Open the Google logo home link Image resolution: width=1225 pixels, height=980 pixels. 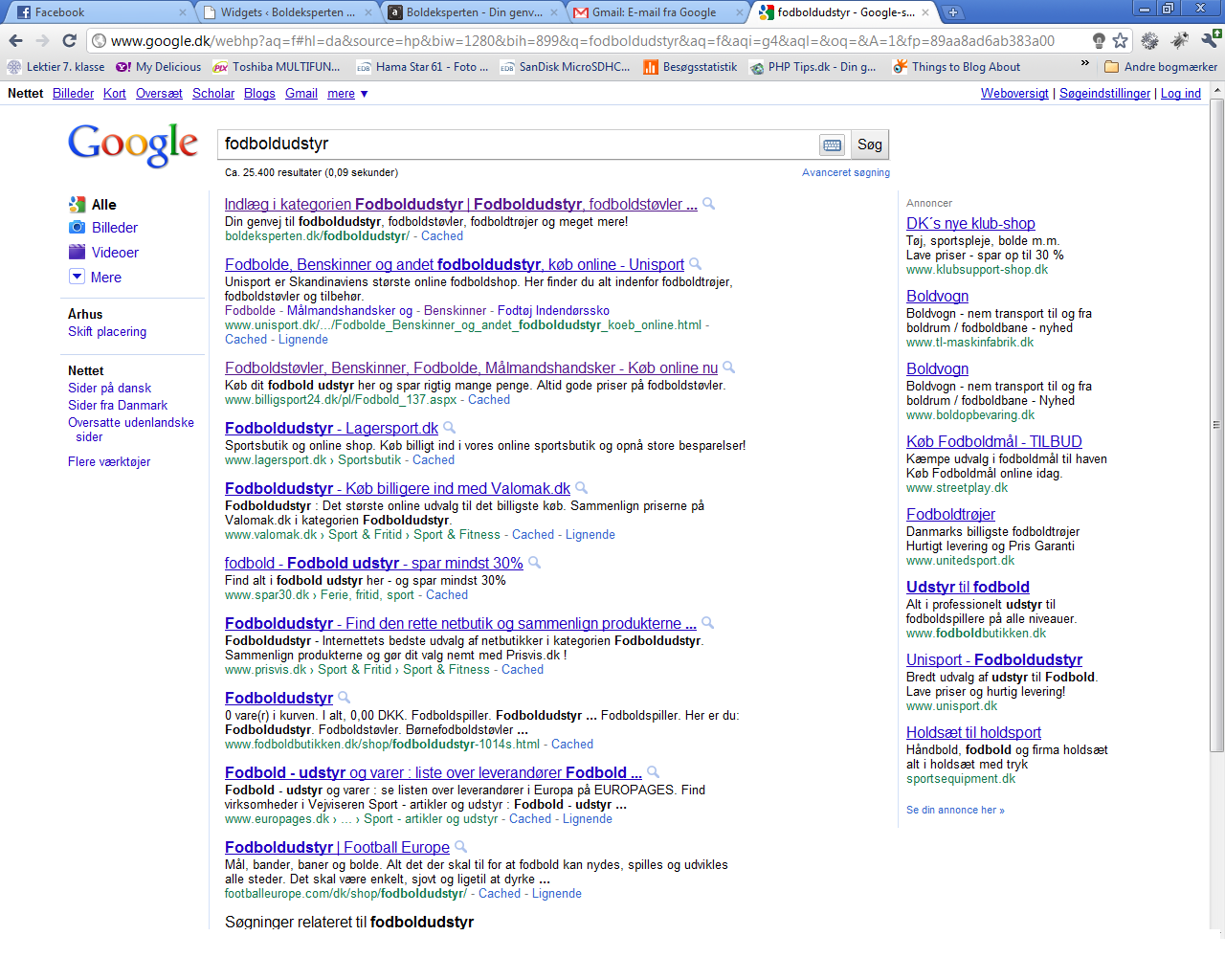coord(133,145)
